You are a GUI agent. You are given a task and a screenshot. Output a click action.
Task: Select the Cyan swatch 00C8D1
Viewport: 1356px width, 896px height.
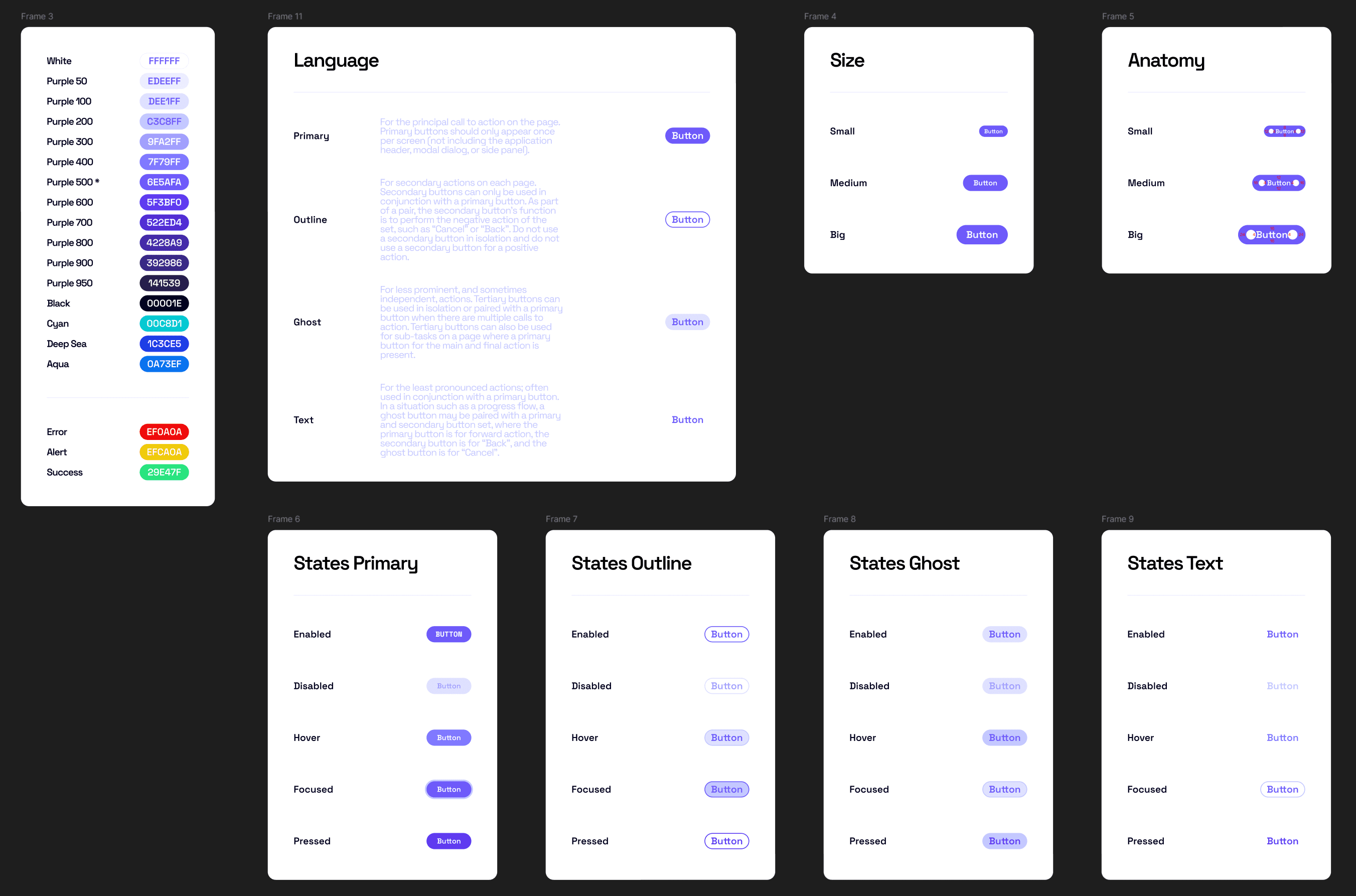point(164,324)
